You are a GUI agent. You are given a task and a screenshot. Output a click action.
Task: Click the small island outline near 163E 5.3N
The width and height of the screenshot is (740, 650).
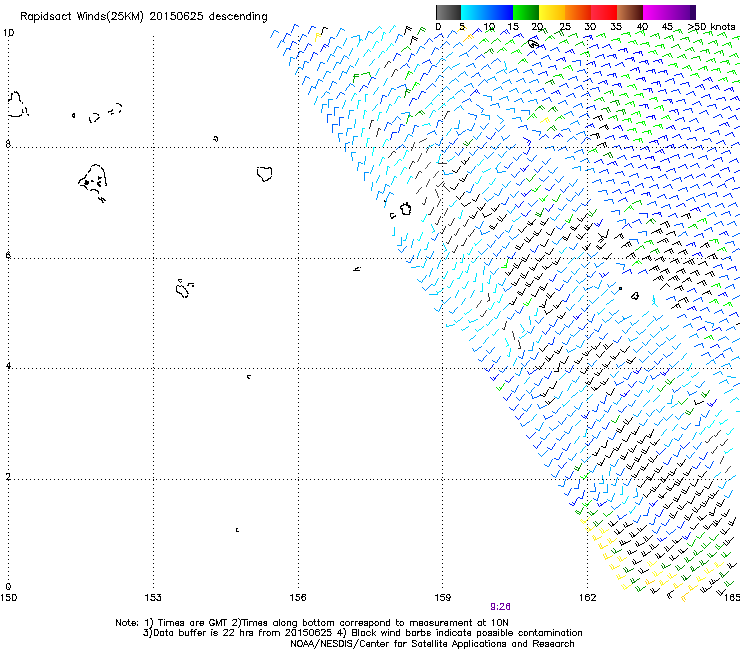(635, 296)
